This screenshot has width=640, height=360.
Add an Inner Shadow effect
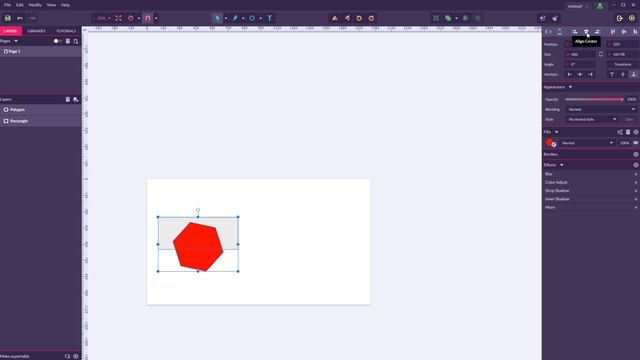pyautogui.click(x=636, y=199)
